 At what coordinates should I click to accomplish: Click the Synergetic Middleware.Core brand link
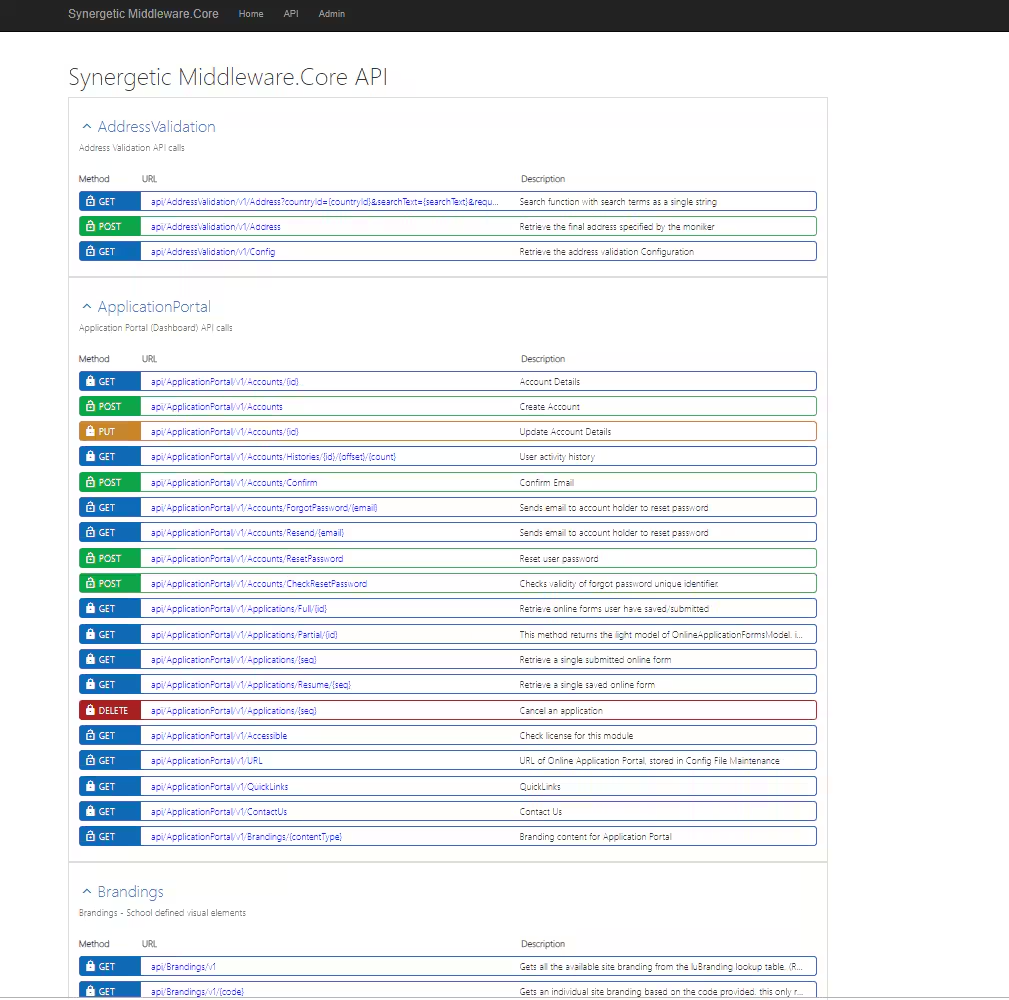143,14
